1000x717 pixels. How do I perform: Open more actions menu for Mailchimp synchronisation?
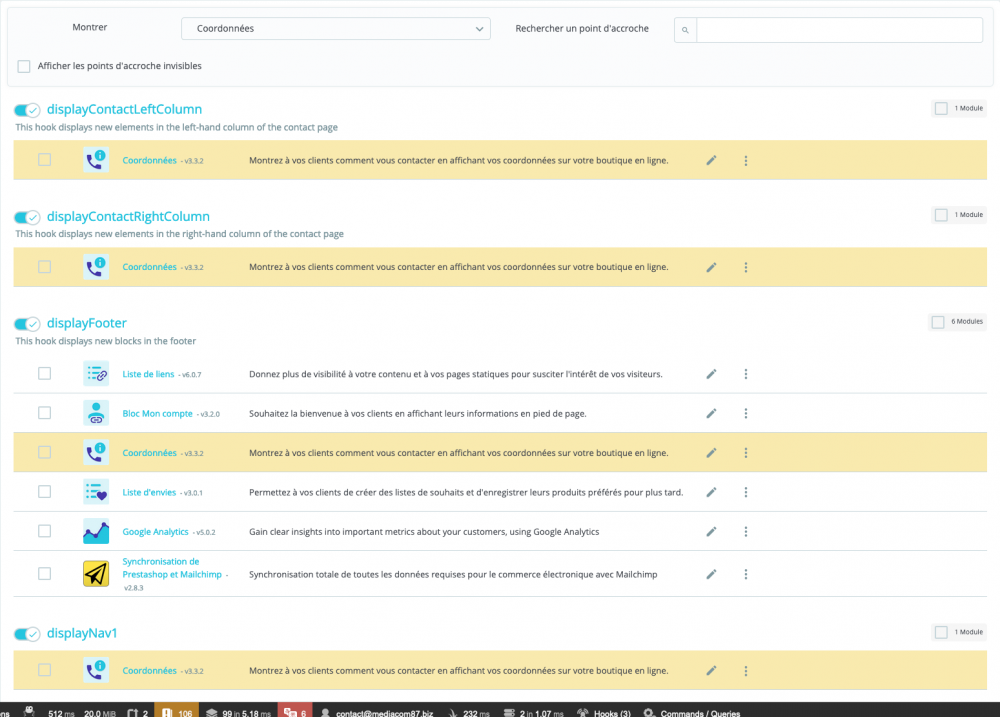(x=746, y=574)
